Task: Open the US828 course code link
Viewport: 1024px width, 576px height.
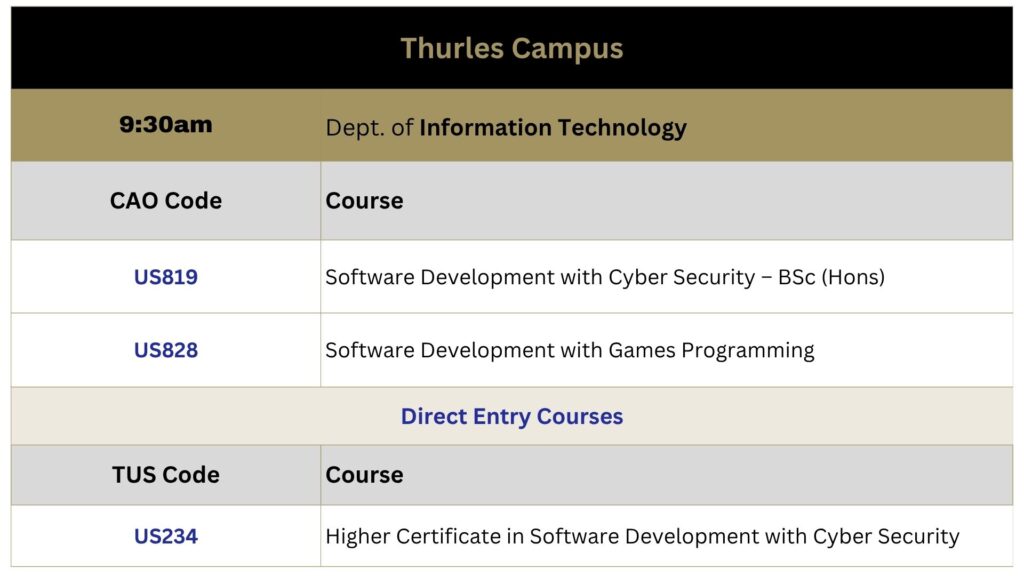Action: (x=166, y=350)
